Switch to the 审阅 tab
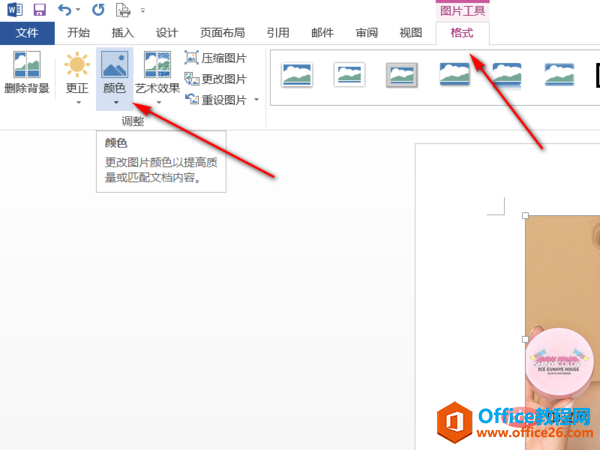Viewport: 600px width, 450px height. pos(367,33)
